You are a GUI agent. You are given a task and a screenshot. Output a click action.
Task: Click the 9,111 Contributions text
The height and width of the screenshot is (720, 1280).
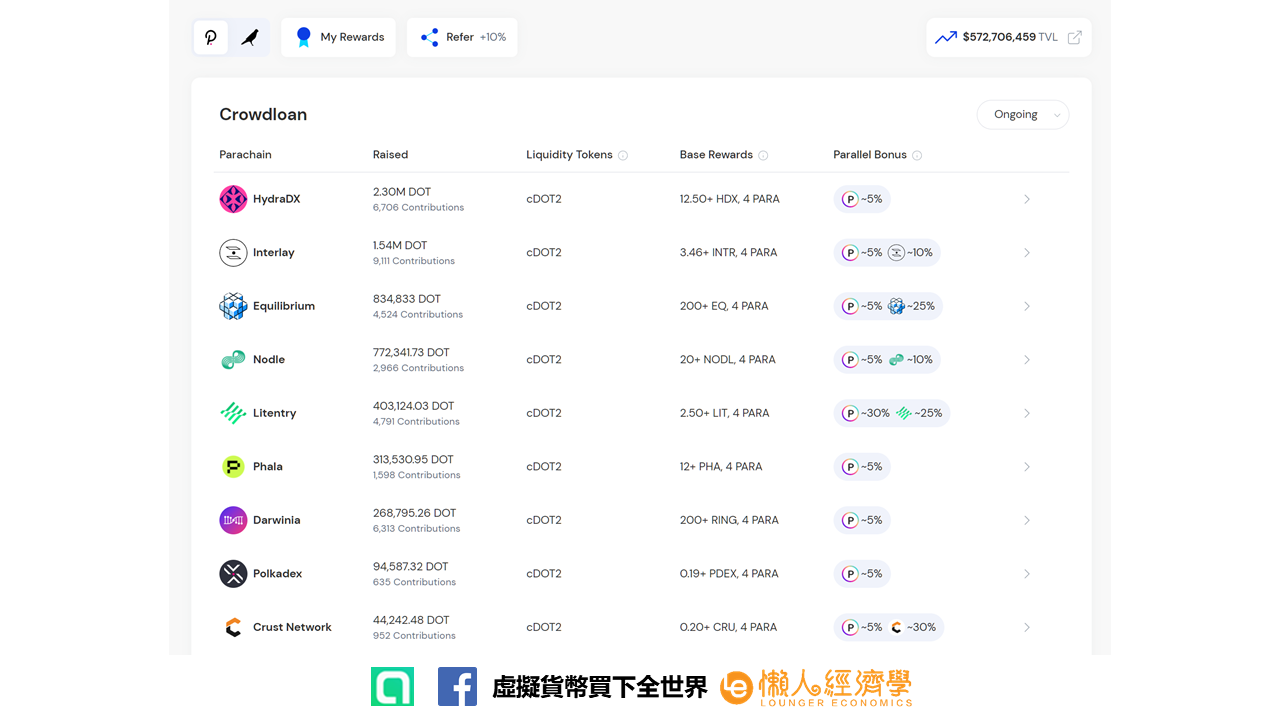coord(414,261)
